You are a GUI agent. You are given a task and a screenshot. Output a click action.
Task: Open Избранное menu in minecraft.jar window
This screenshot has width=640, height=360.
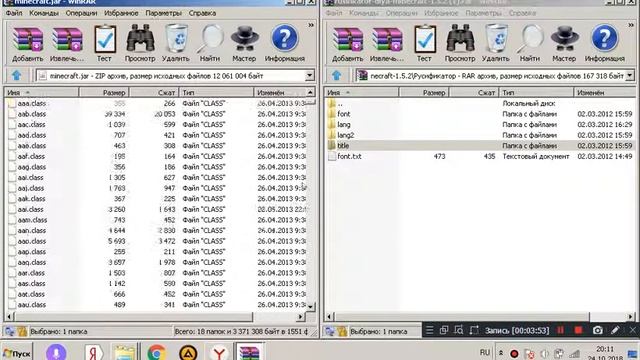121,13
